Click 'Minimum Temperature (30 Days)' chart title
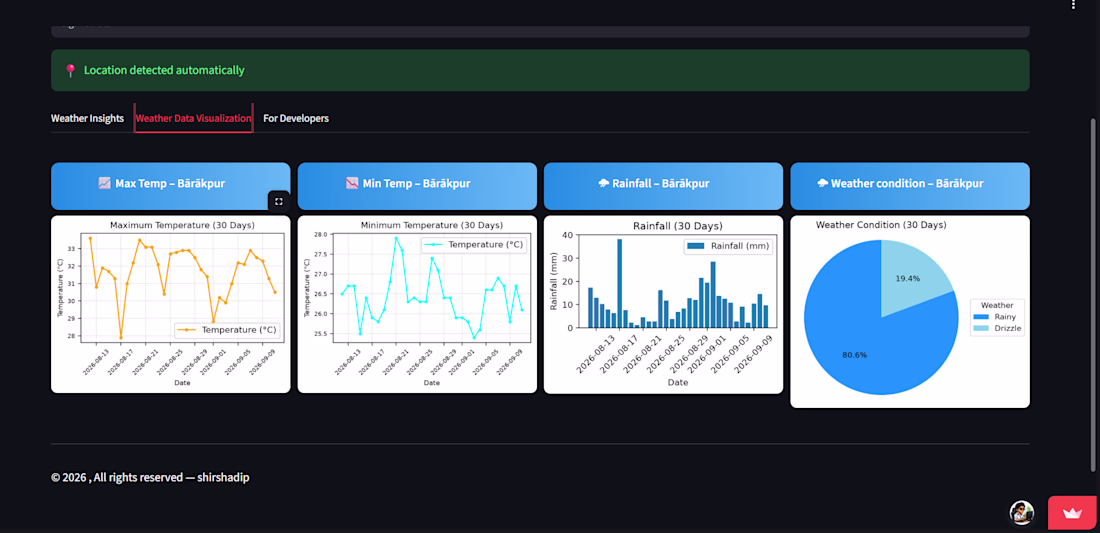 point(431,225)
